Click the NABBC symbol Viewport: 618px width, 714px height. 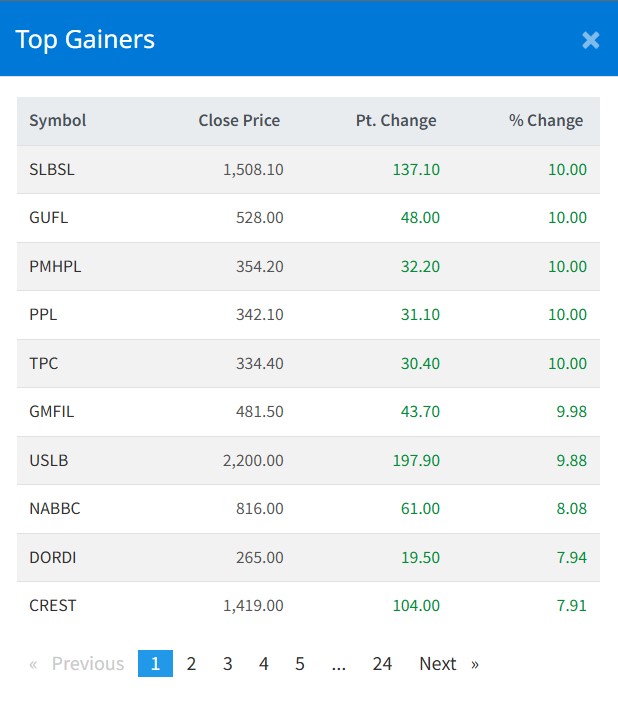55,509
